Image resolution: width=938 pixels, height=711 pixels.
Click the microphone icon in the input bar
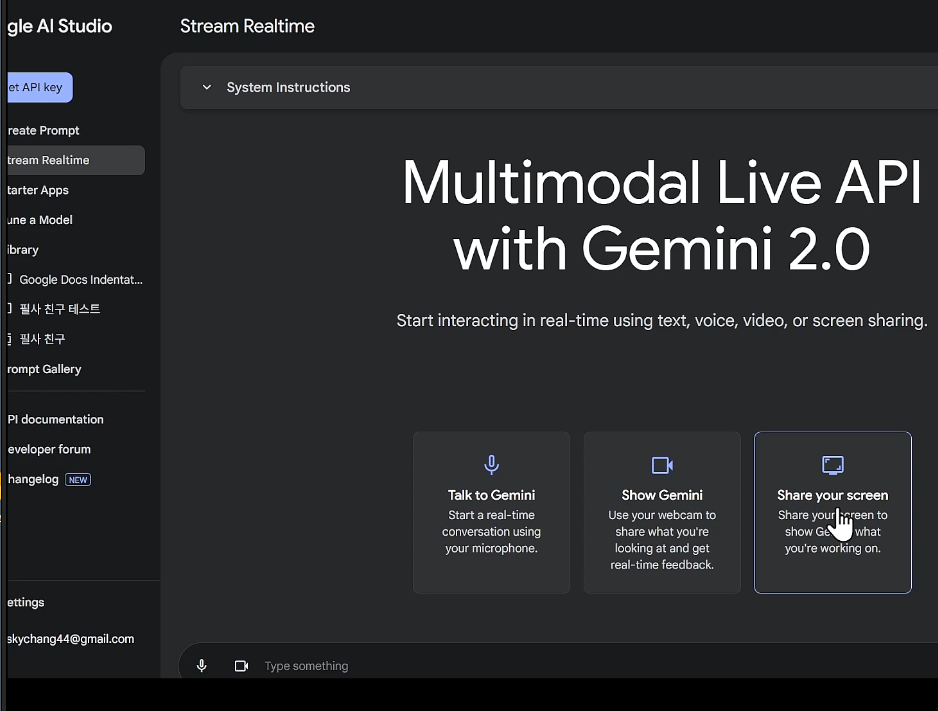[x=202, y=666]
